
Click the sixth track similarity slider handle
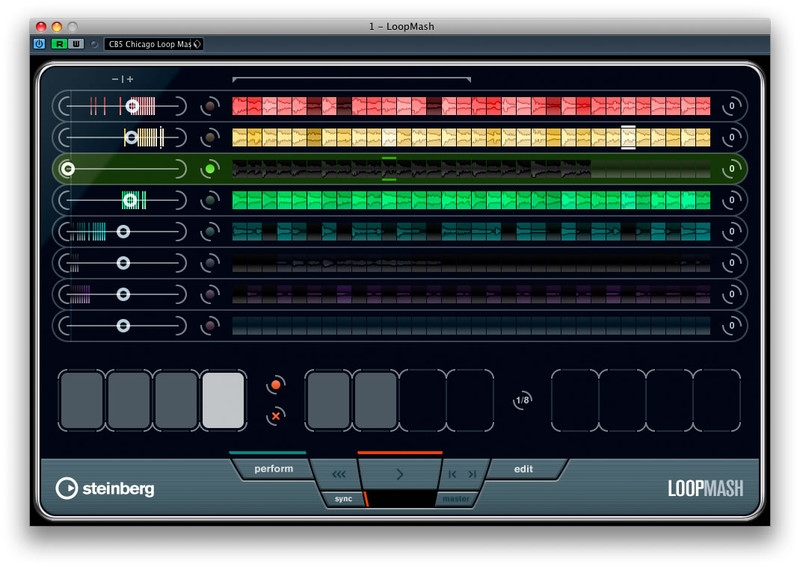click(x=123, y=263)
